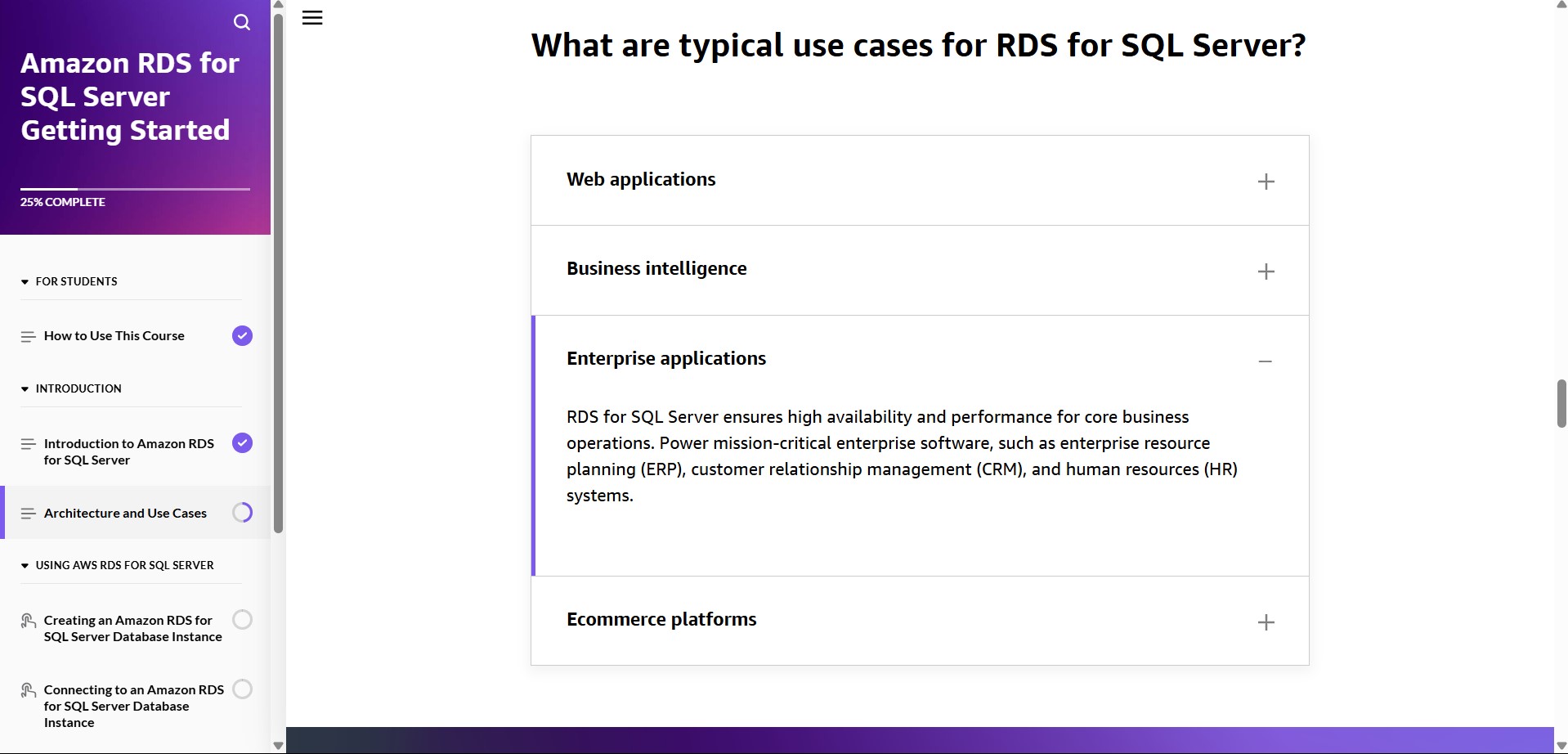Click minus icon on Enterprise applications row

(x=1266, y=361)
